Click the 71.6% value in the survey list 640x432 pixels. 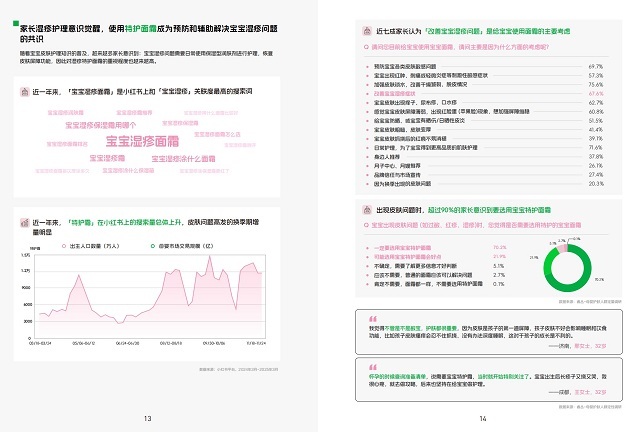[596, 147]
